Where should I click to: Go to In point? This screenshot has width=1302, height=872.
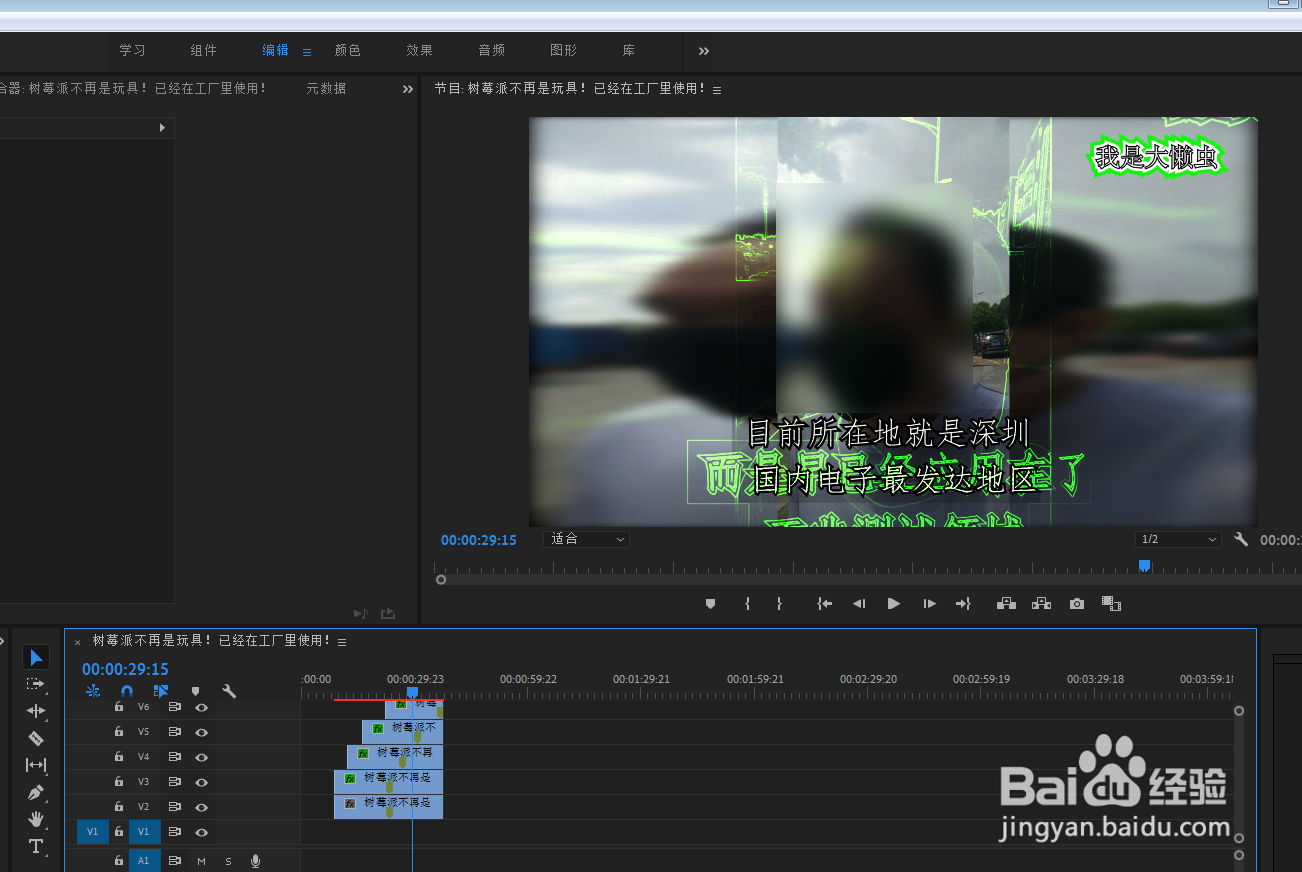coord(824,604)
